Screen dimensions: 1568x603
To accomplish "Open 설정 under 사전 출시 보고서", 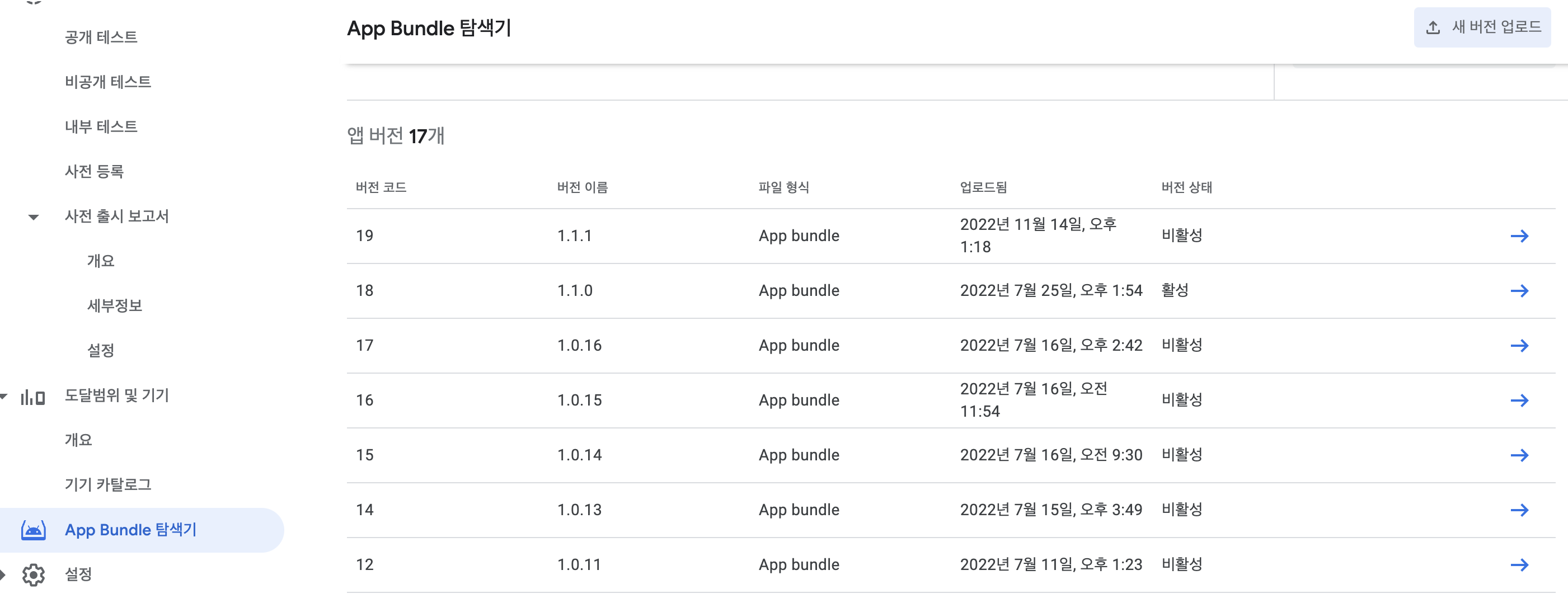I will click(x=100, y=350).
